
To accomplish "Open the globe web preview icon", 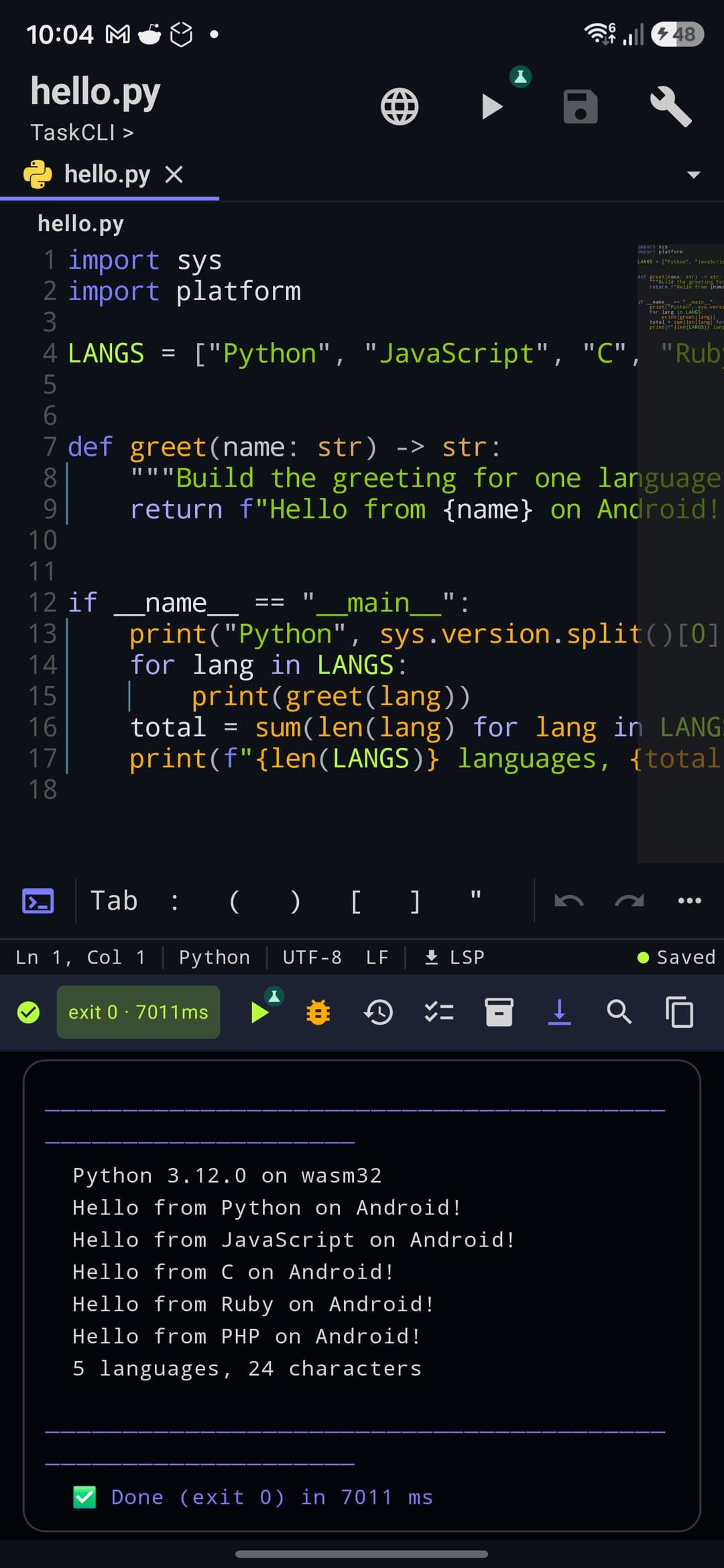I will (x=400, y=107).
